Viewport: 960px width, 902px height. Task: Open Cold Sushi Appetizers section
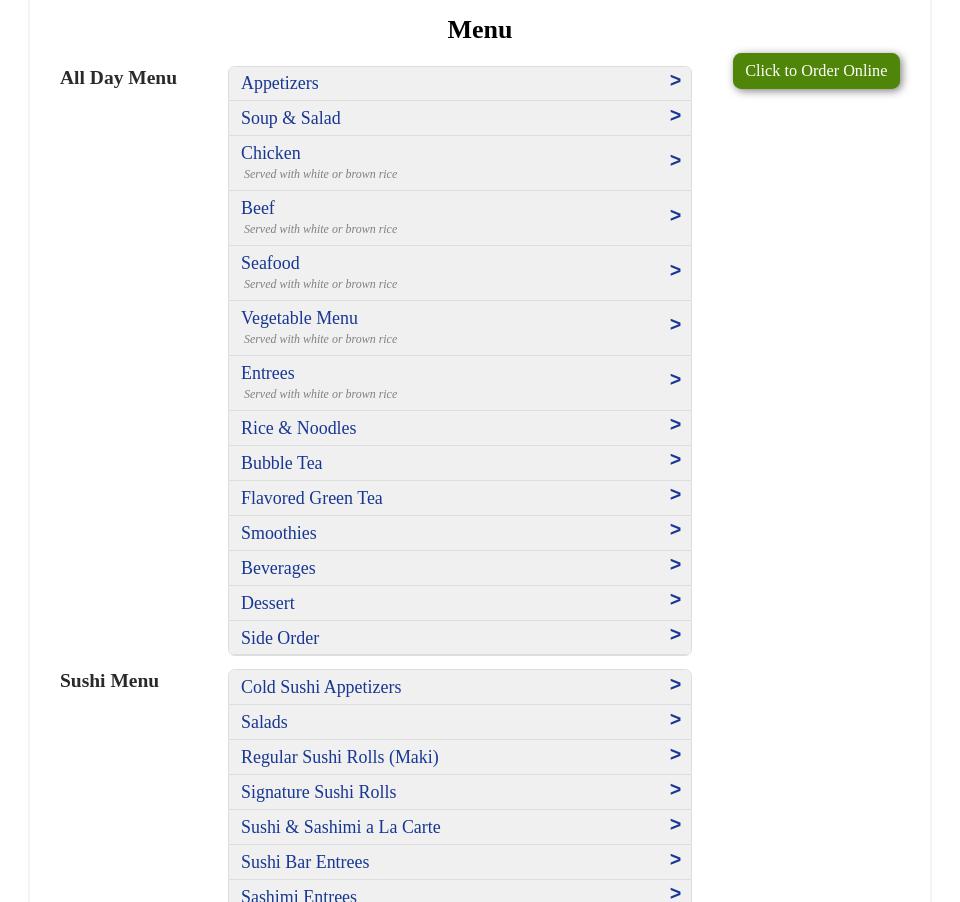[321, 687]
